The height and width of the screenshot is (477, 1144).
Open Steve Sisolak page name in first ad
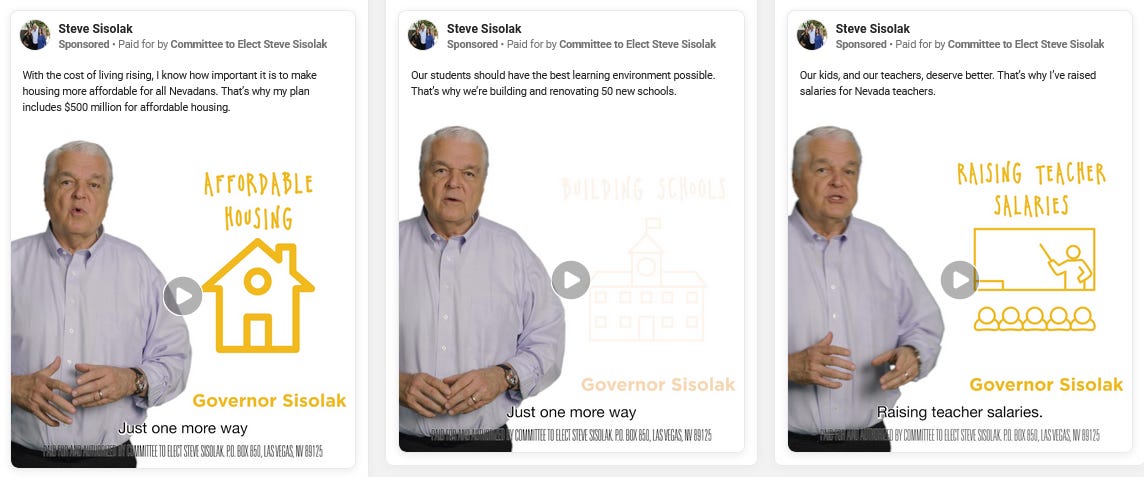96,29
